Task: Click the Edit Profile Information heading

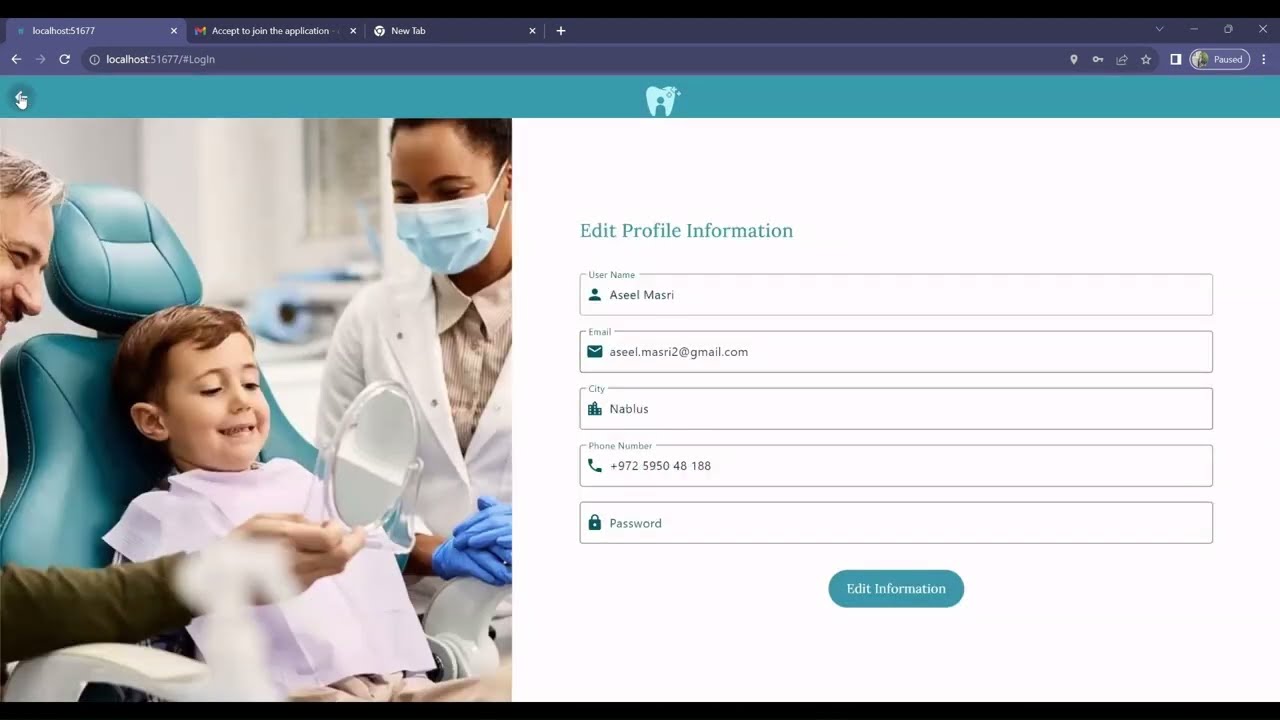Action: pyautogui.click(x=686, y=231)
